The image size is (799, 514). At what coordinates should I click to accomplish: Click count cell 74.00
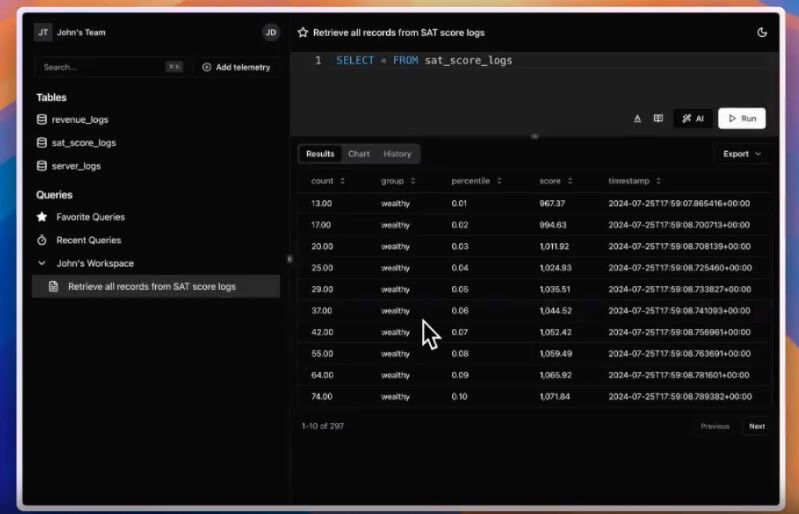pos(322,397)
